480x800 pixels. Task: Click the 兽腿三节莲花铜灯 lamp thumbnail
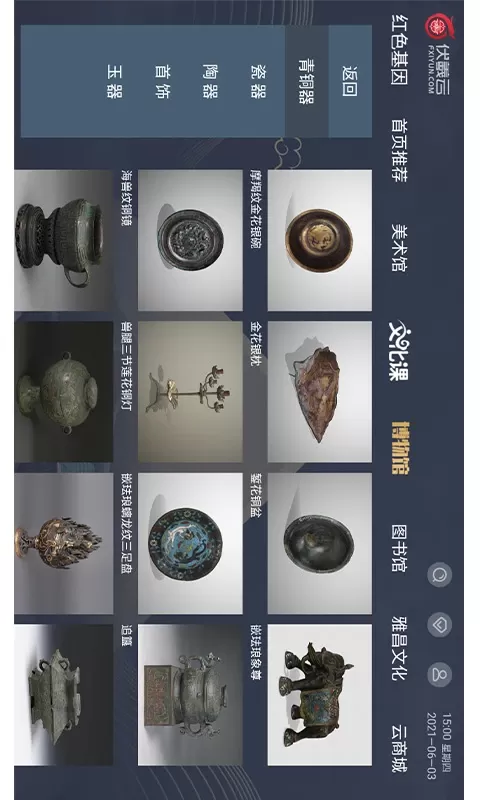(x=190, y=392)
